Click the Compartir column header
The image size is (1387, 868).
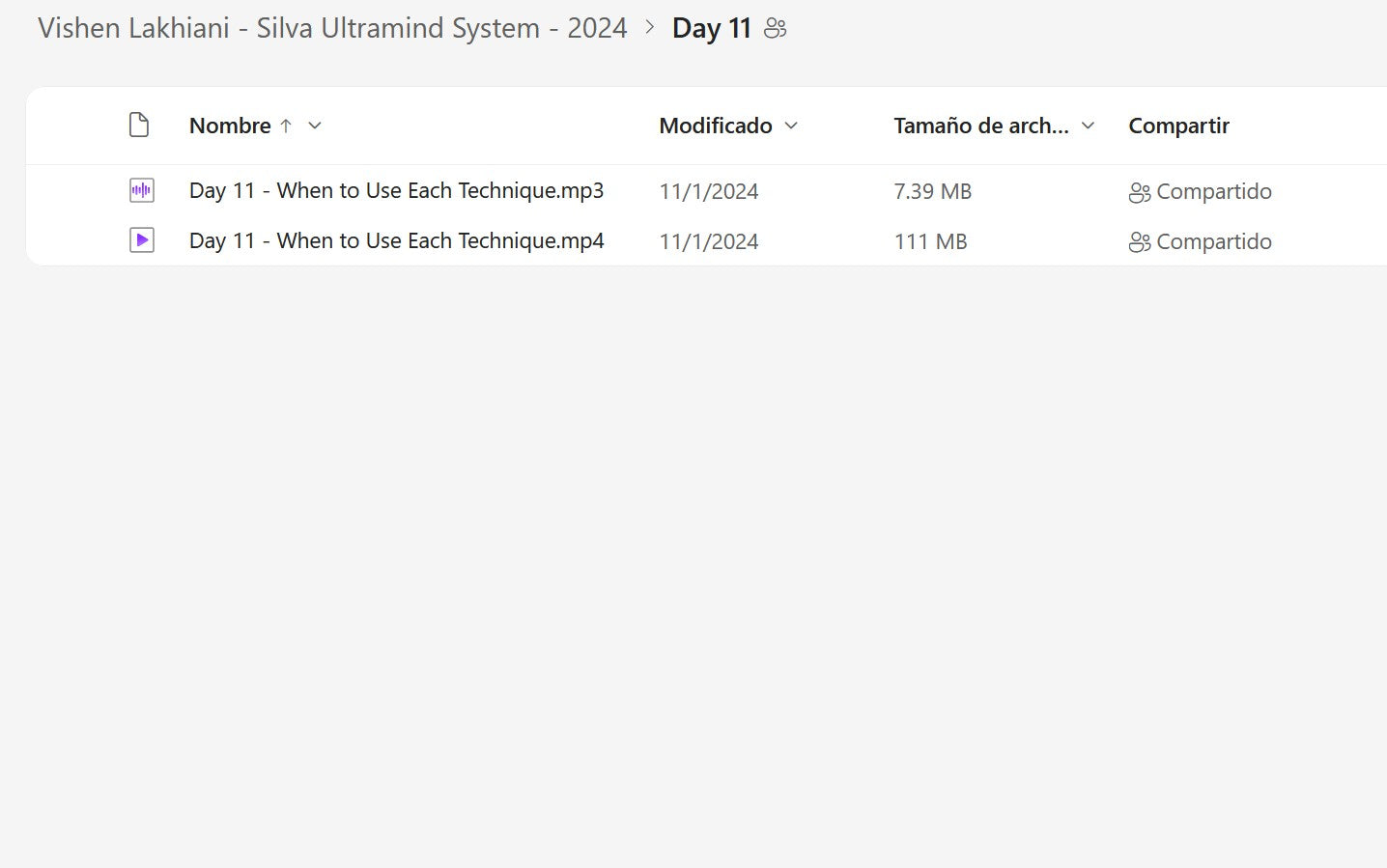click(x=1178, y=126)
